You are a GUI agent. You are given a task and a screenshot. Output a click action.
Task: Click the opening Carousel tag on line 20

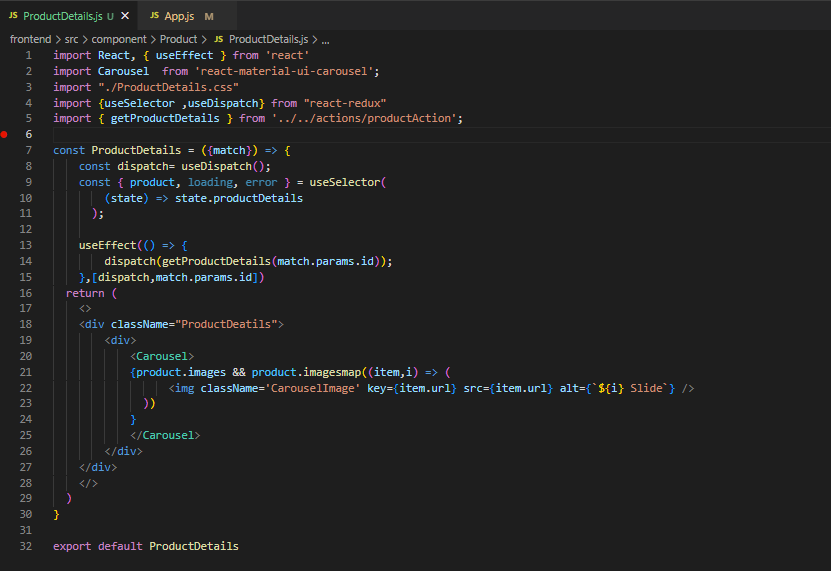click(162, 356)
